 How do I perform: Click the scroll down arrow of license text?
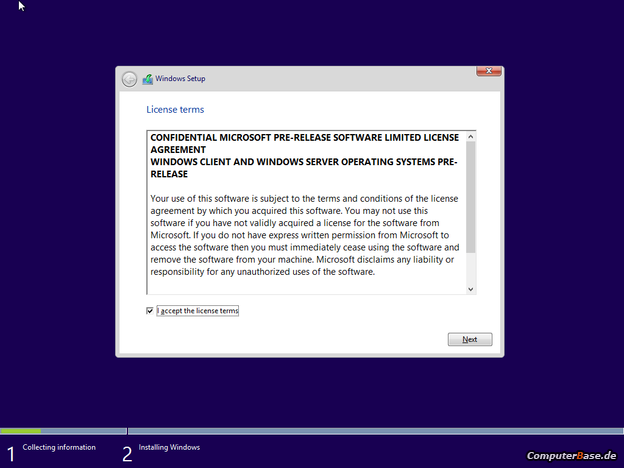tap(471, 289)
